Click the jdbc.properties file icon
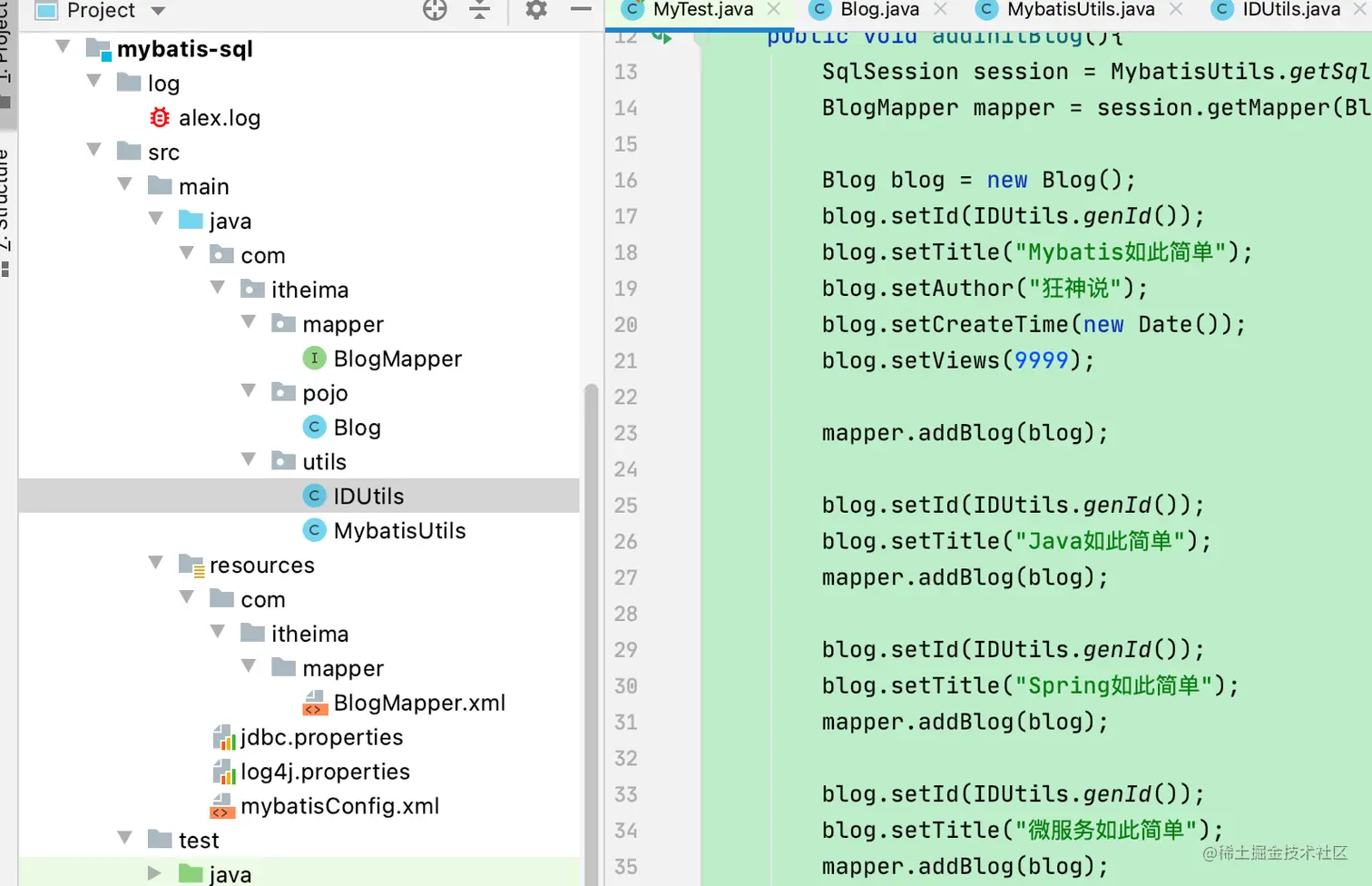1372x886 pixels. coord(223,737)
